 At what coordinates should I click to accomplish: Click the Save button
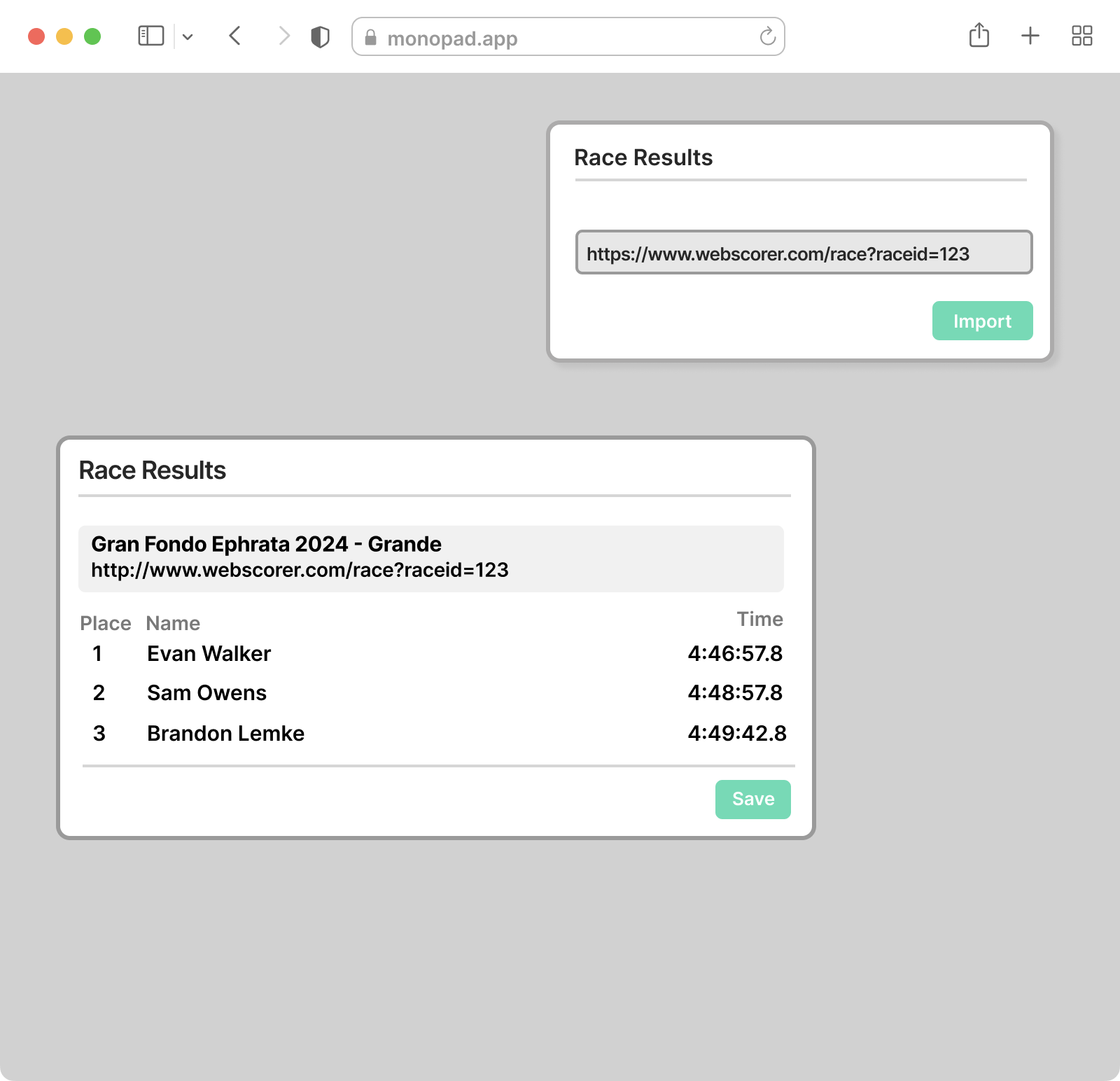coord(753,800)
